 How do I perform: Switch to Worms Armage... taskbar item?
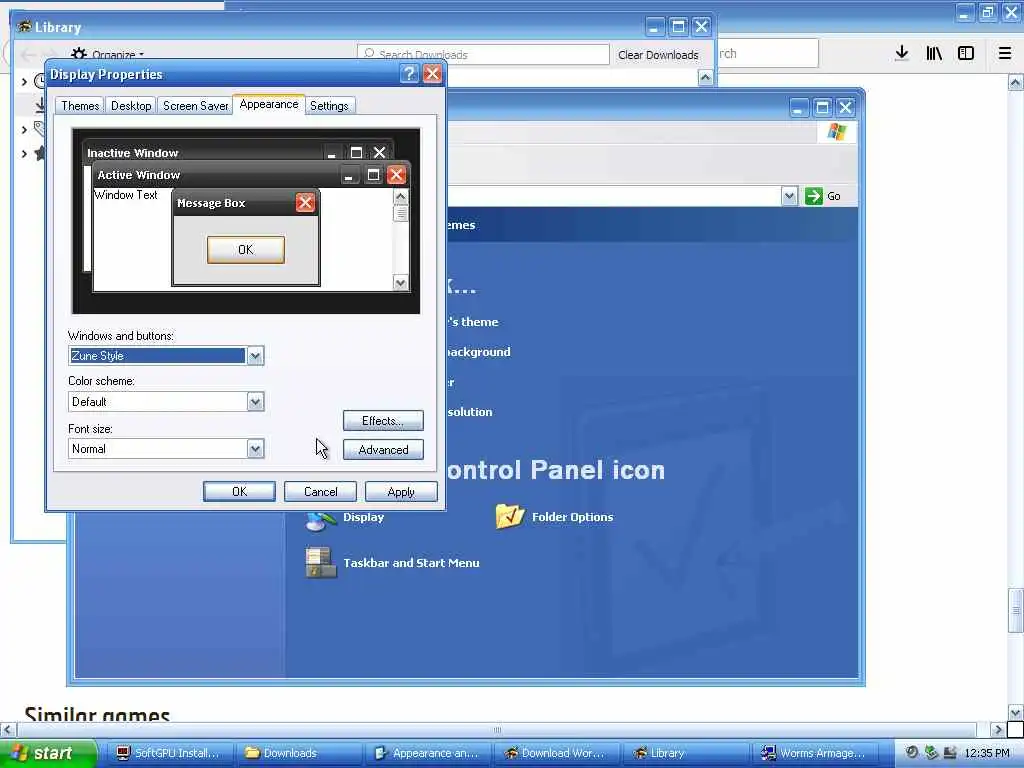[815, 753]
